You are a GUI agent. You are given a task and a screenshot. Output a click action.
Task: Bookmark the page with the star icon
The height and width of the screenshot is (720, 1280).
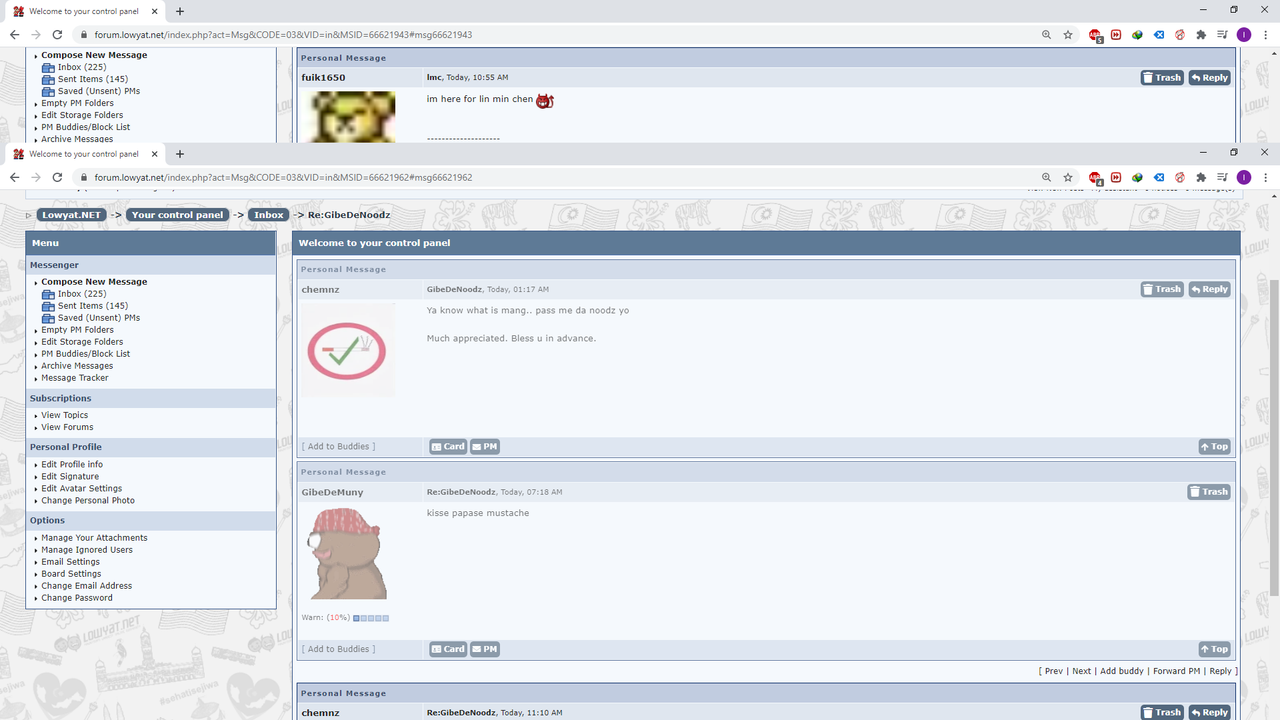(1067, 177)
